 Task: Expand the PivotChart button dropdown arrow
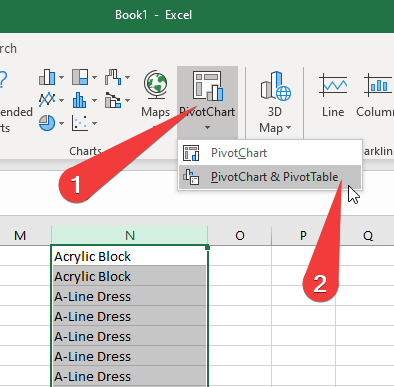[x=207, y=128]
